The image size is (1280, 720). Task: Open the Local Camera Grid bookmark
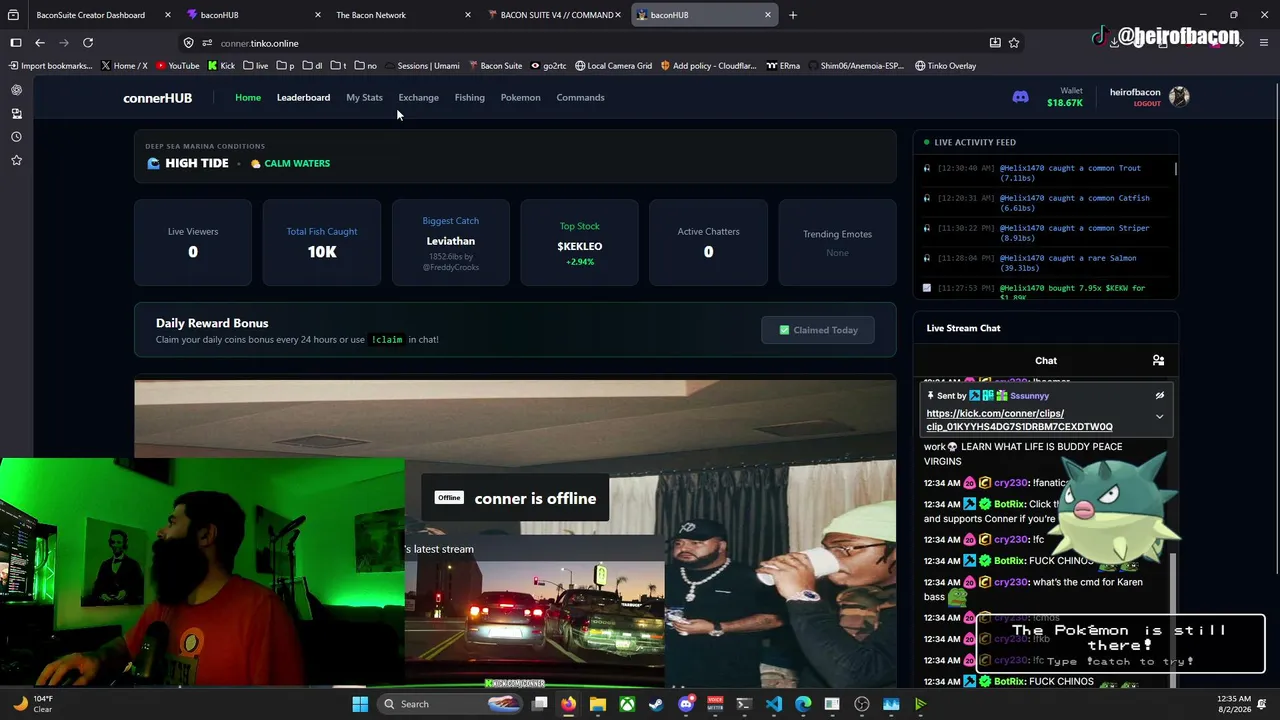(613, 66)
